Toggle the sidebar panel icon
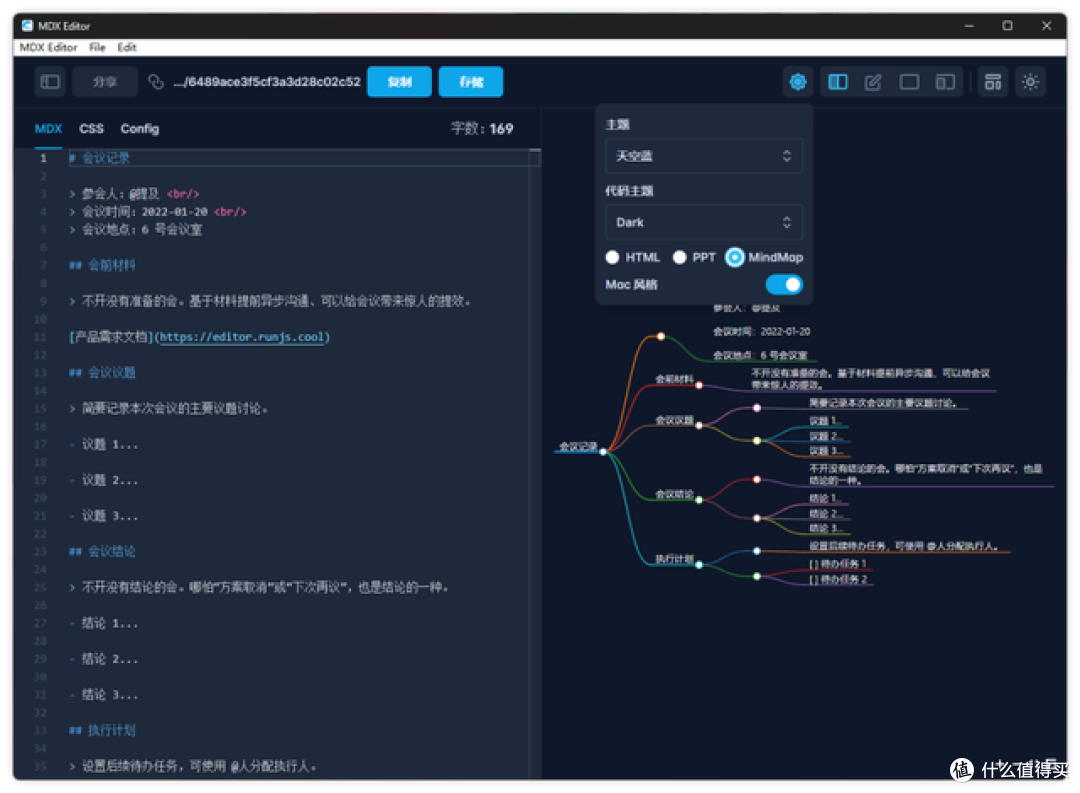The width and height of the screenshot is (1080, 793). tap(50, 82)
